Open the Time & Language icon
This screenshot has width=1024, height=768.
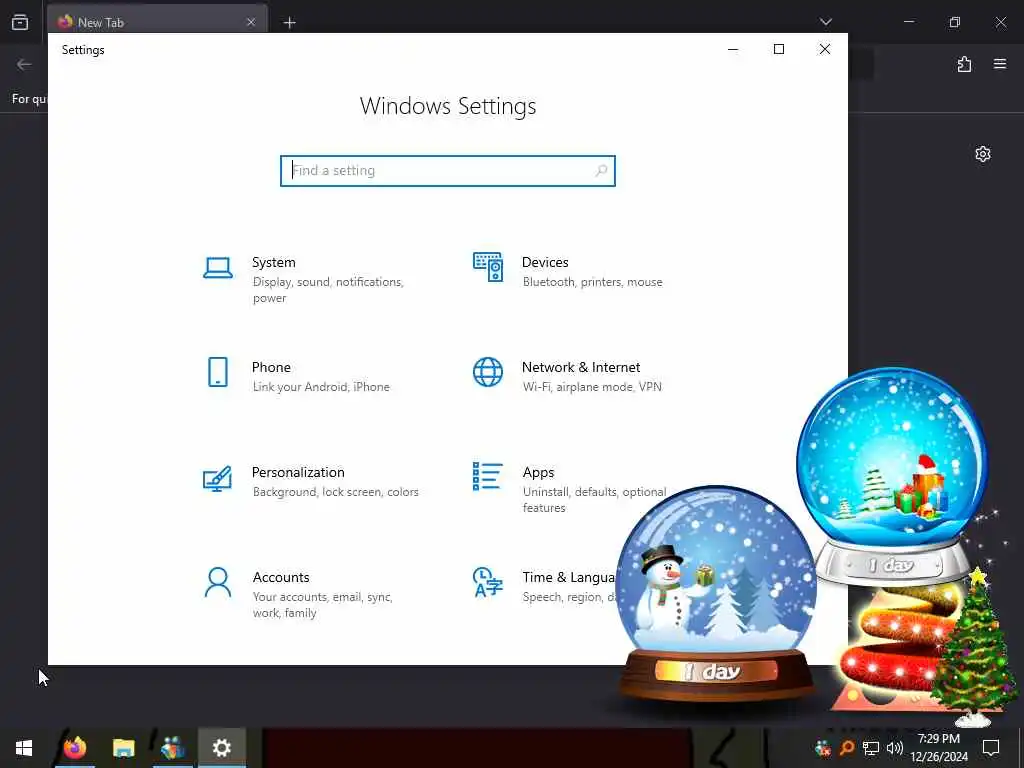coord(488,583)
